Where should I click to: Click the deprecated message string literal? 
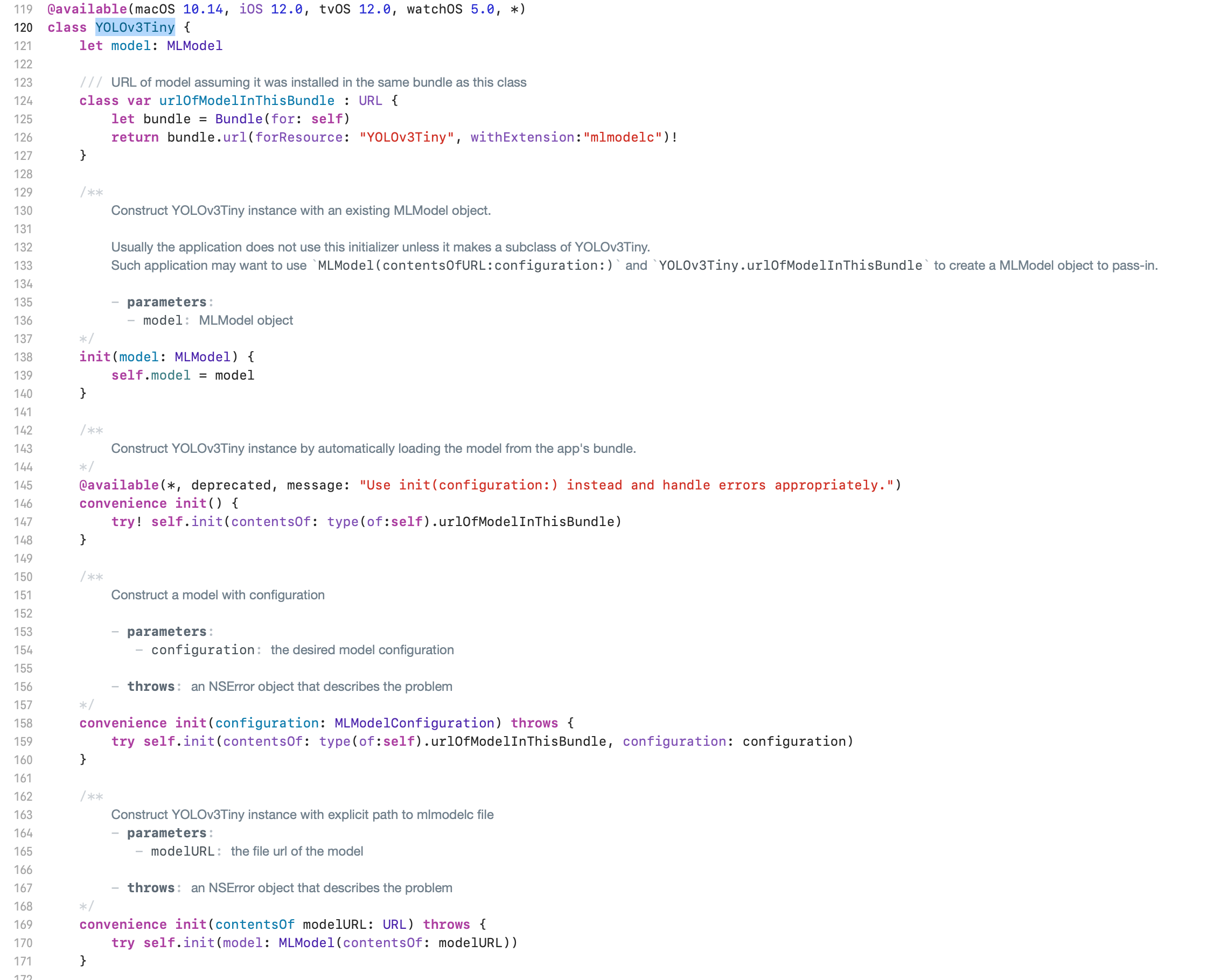626,485
